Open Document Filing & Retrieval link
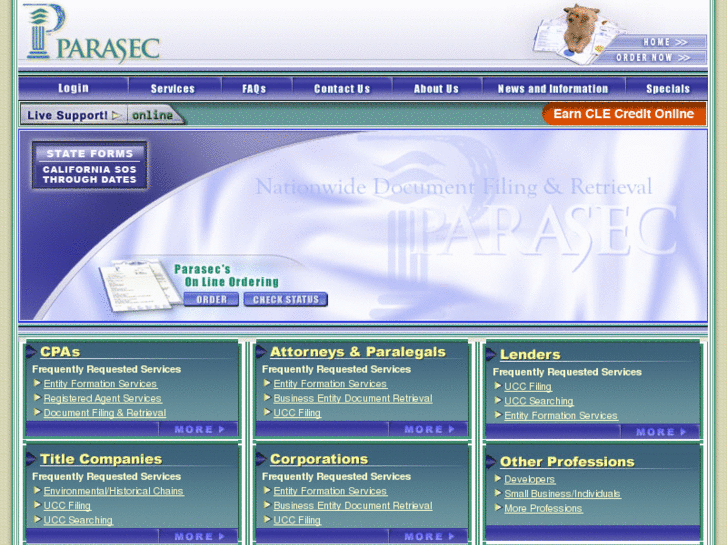Image resolution: width=727 pixels, height=545 pixels. (x=105, y=413)
